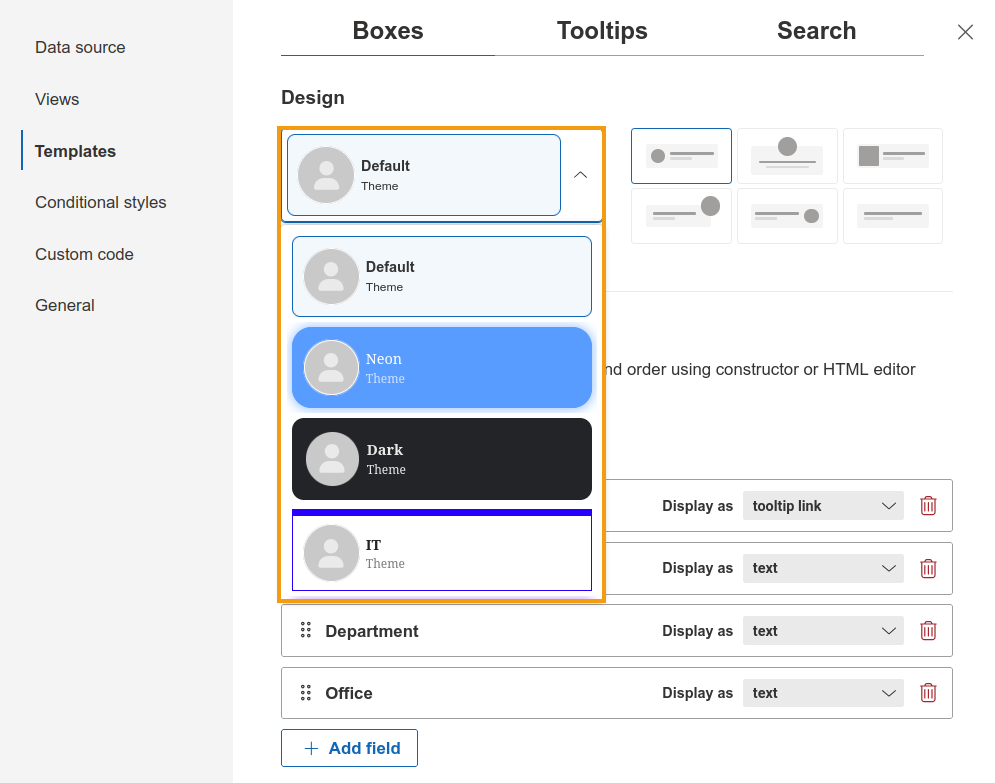Open Views section
995x783 pixels.
(x=57, y=100)
